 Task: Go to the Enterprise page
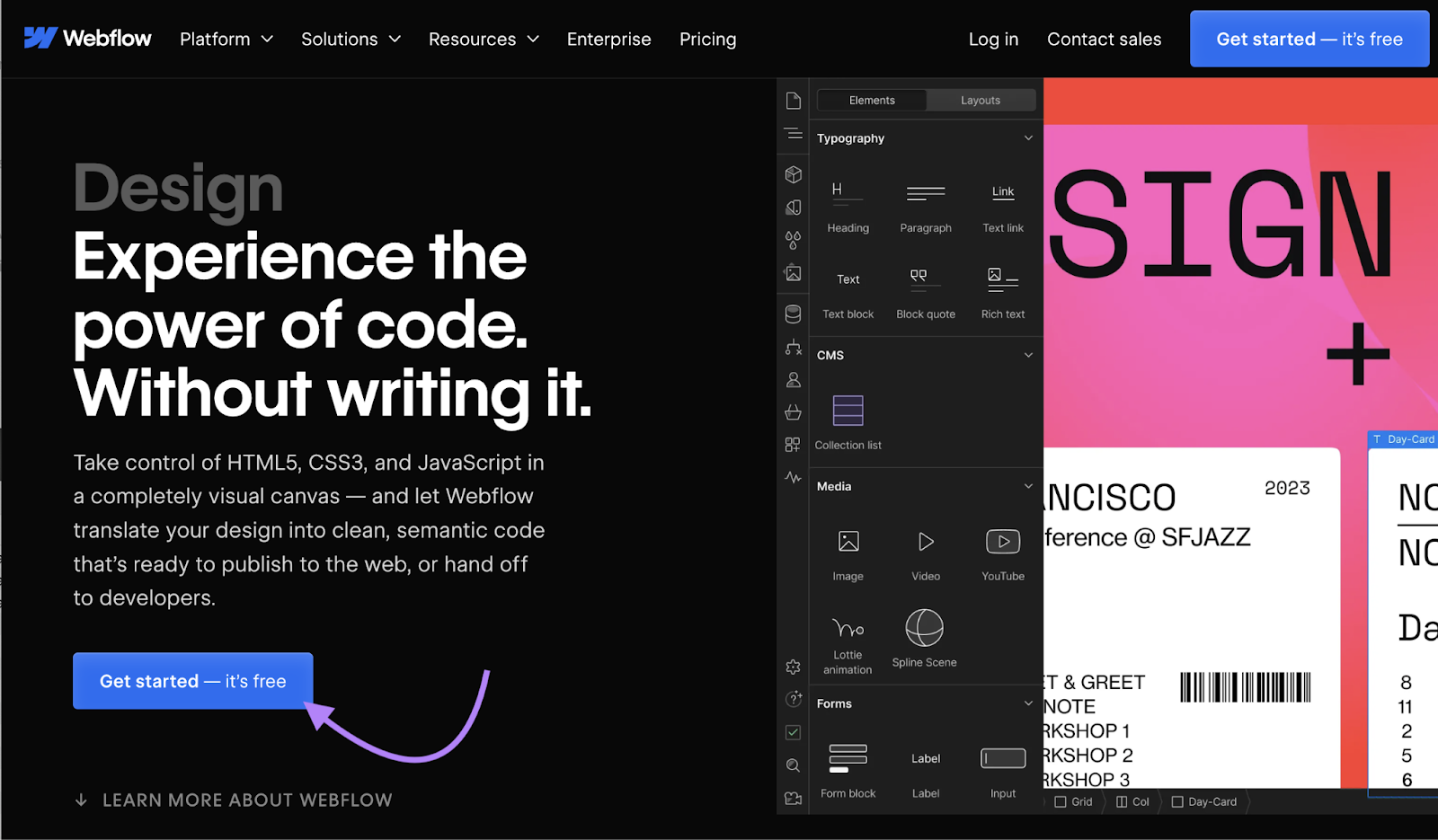click(x=608, y=39)
